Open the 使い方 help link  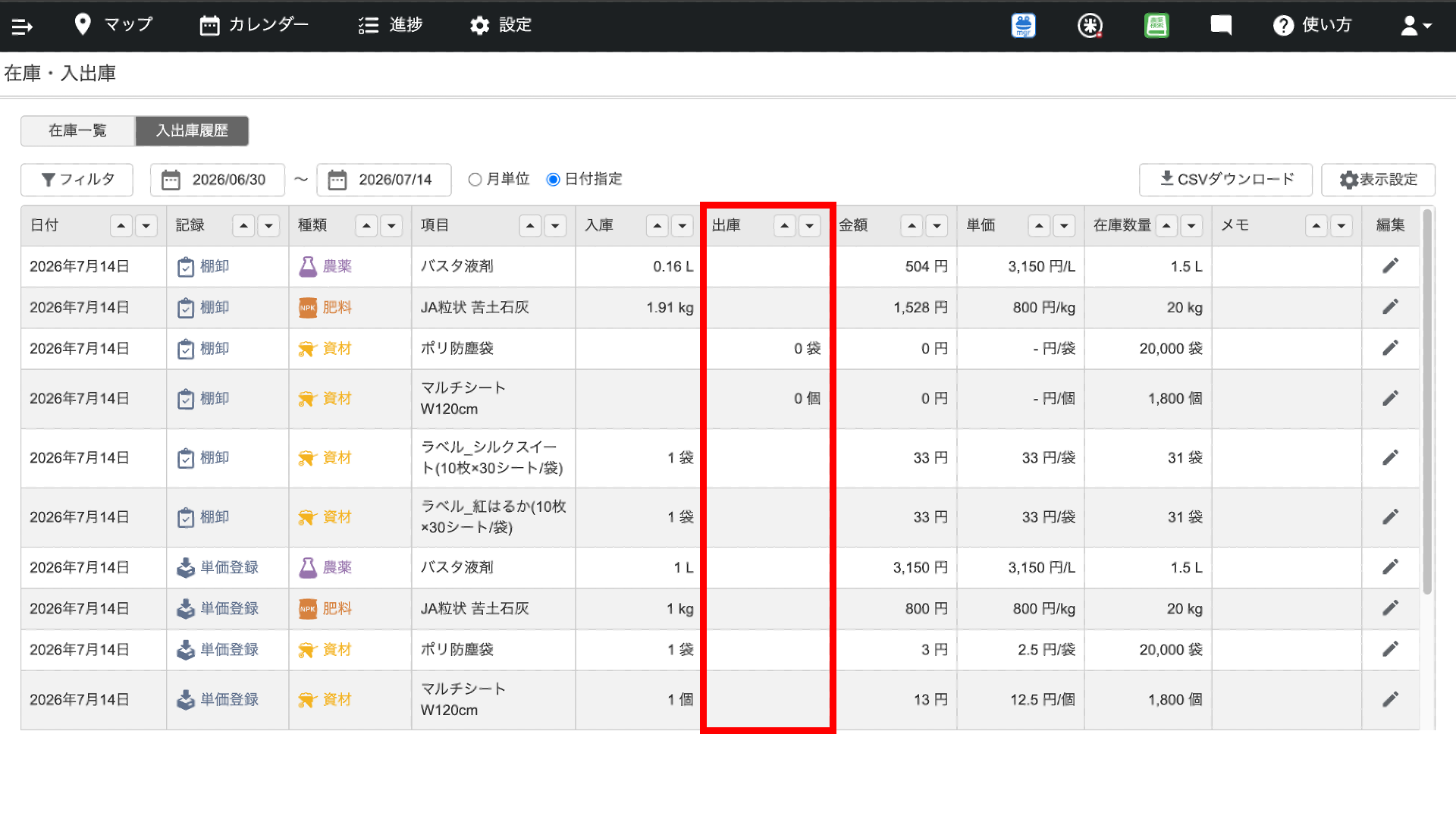pyautogui.click(x=1313, y=25)
